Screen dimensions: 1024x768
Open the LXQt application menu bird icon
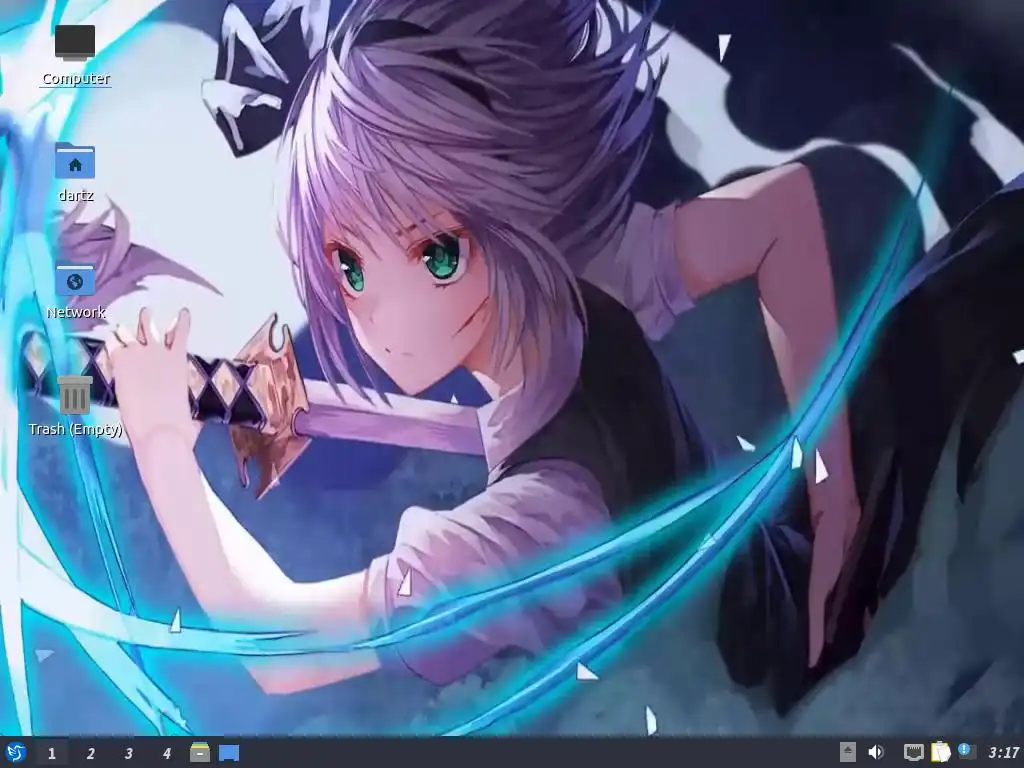pyautogui.click(x=15, y=753)
